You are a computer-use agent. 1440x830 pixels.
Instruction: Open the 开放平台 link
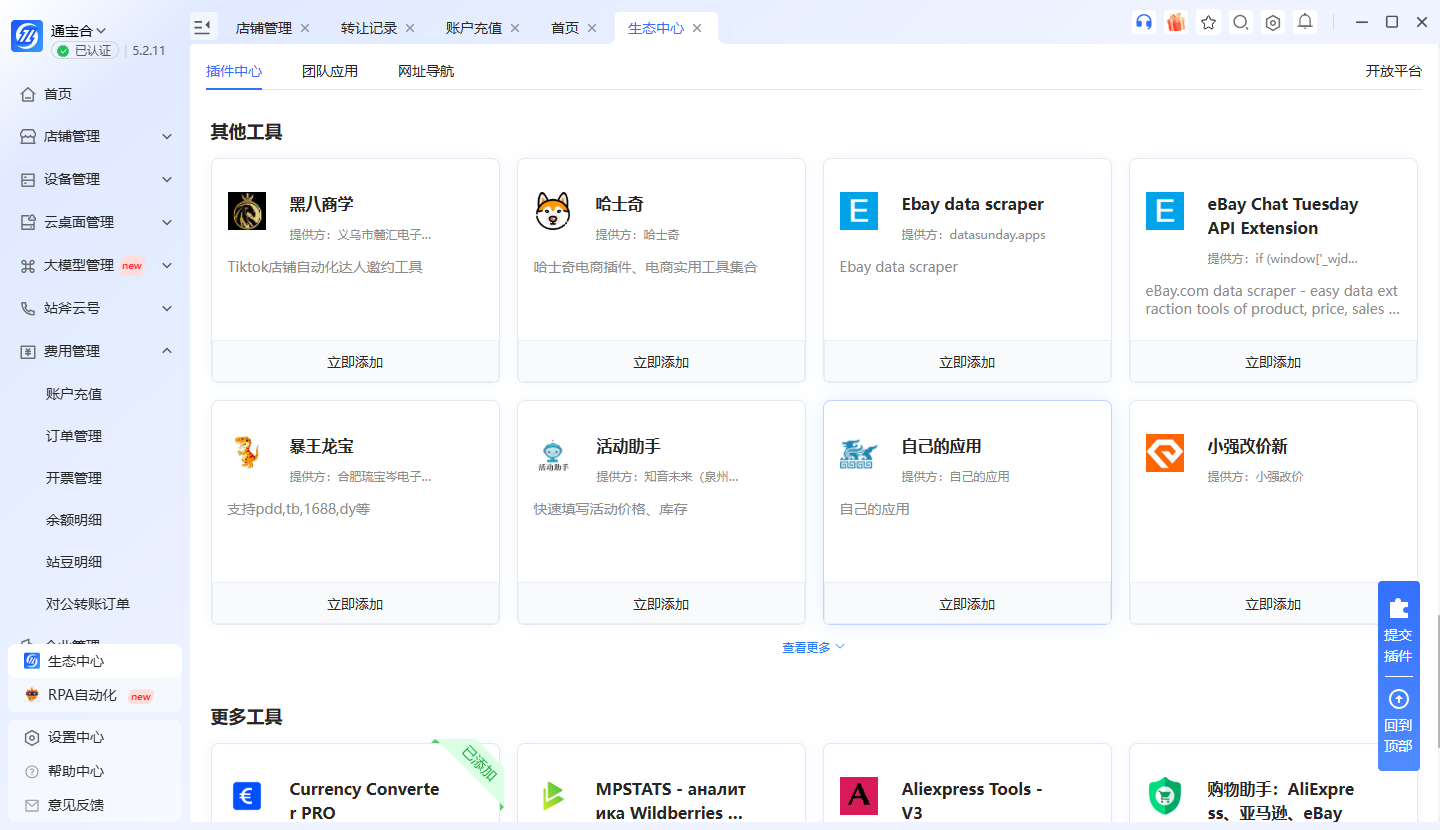(1394, 71)
